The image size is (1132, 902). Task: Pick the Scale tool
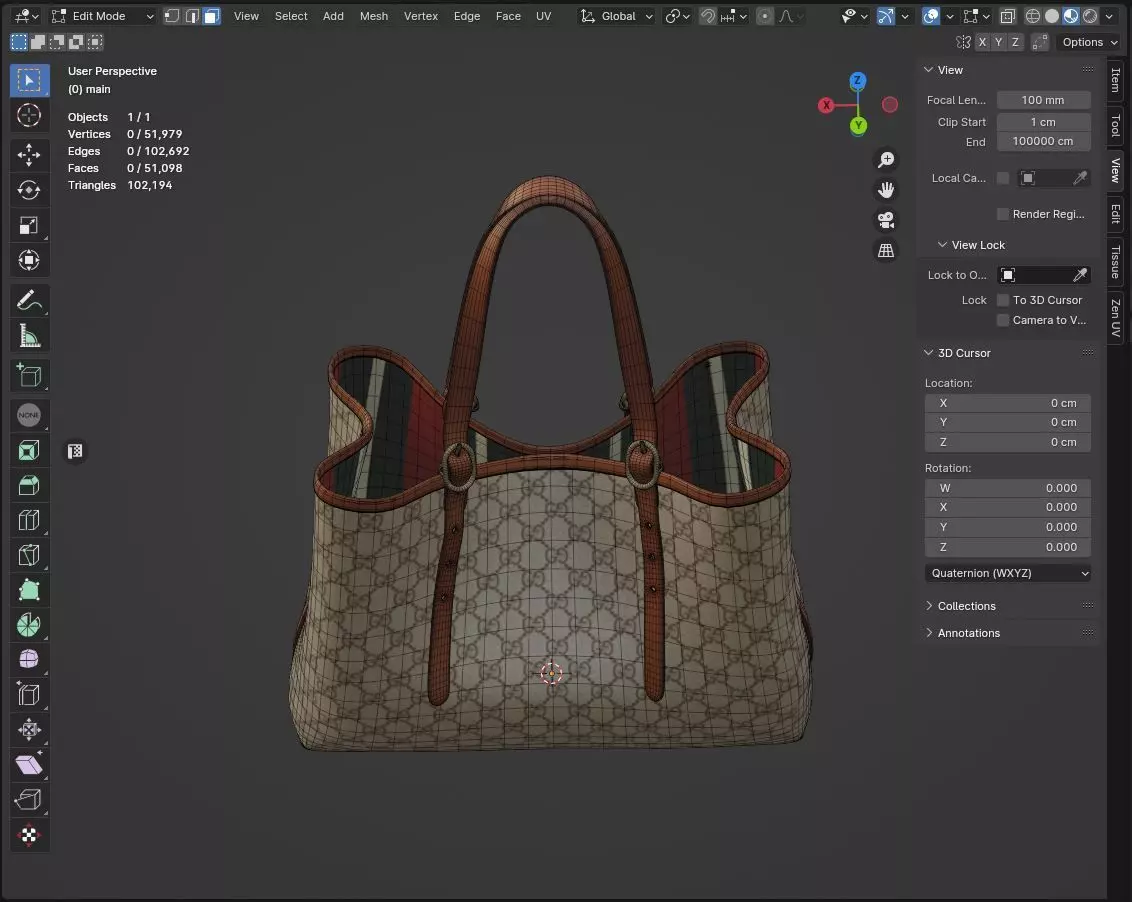pyautogui.click(x=29, y=225)
